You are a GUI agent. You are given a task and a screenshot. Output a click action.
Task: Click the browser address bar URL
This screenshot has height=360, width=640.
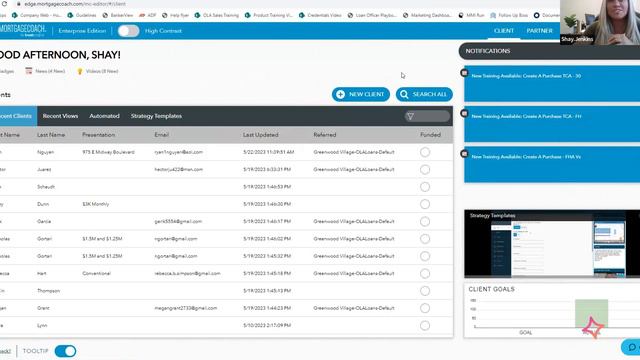[x=75, y=4]
